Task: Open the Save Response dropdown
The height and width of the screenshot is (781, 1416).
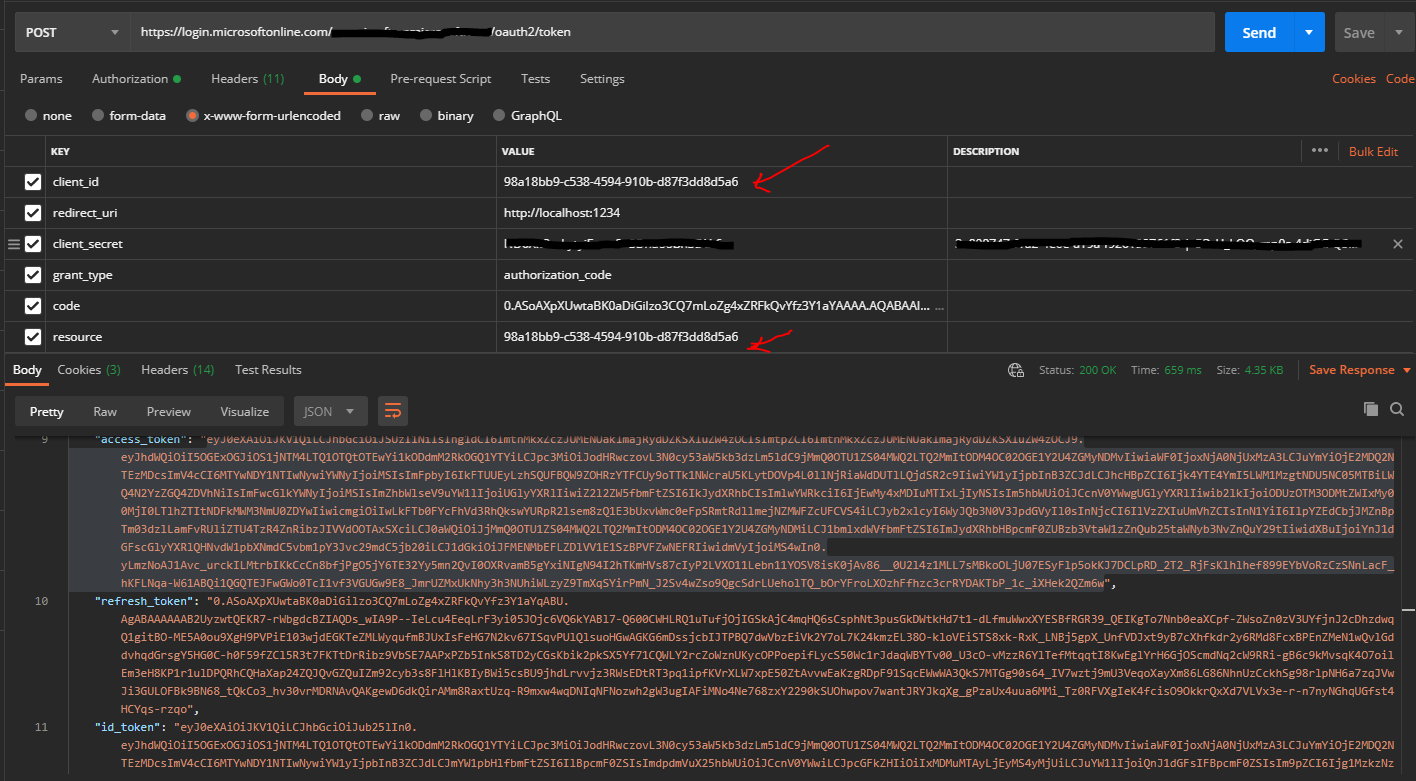Action: pos(1359,370)
